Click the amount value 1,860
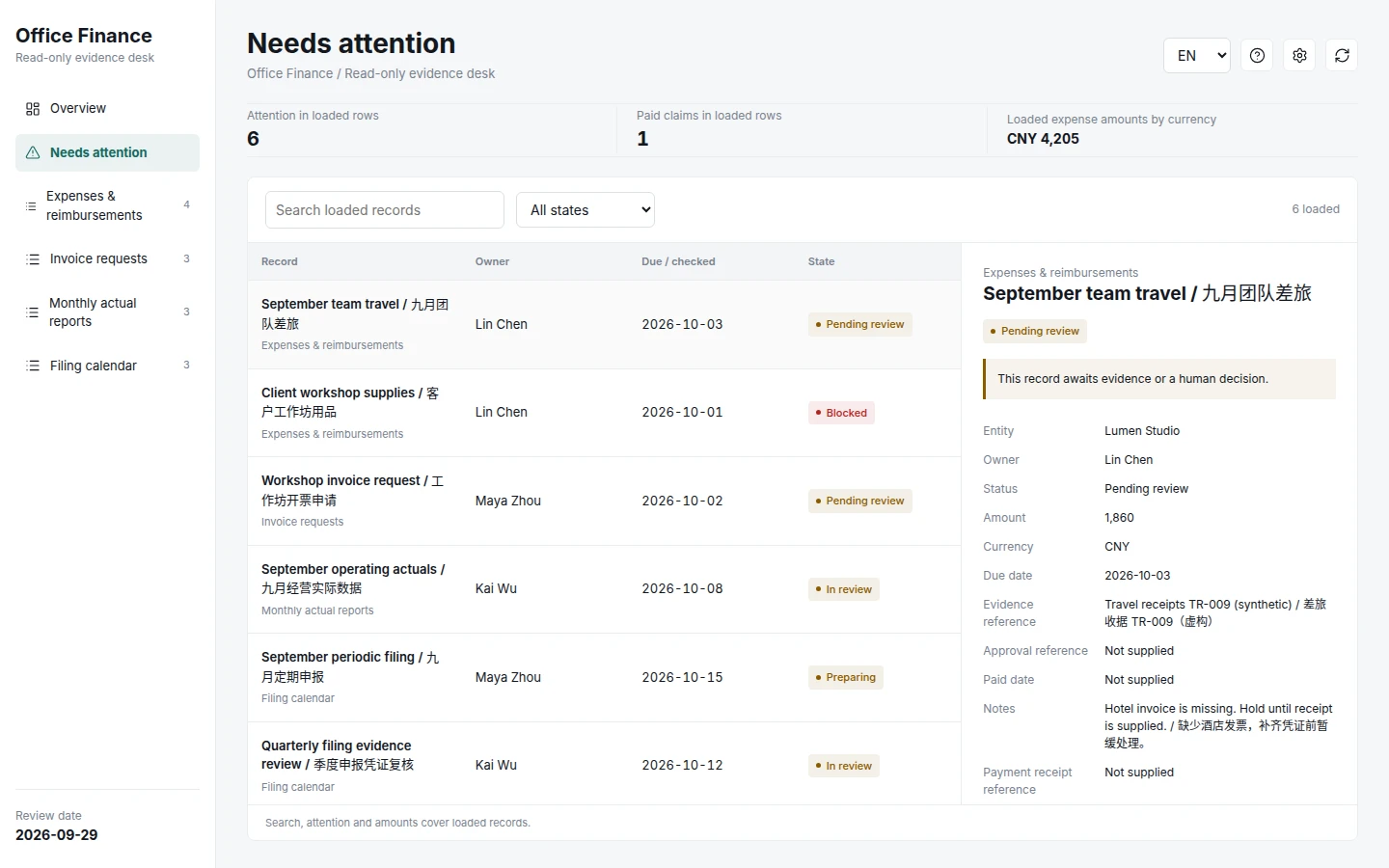Viewport: 1389px width, 868px height. click(1119, 518)
